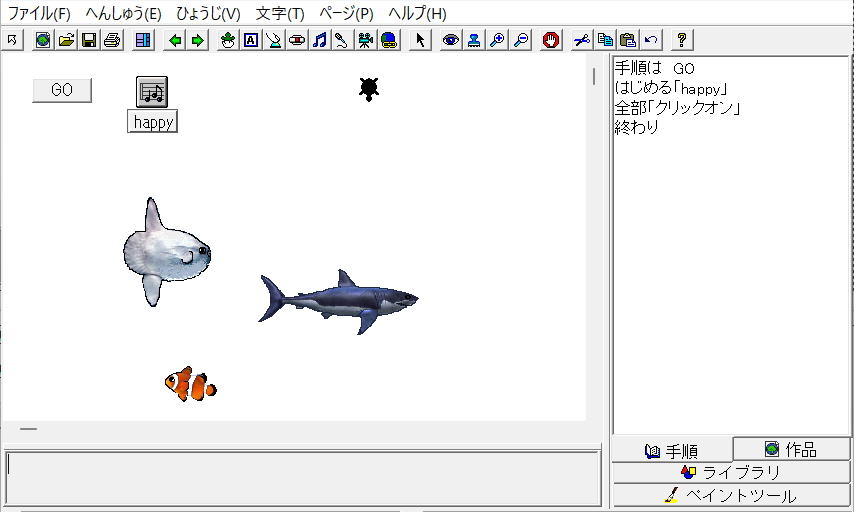The width and height of the screenshot is (854, 512).
Task: Click the page layout panel icon
Action: point(143,40)
